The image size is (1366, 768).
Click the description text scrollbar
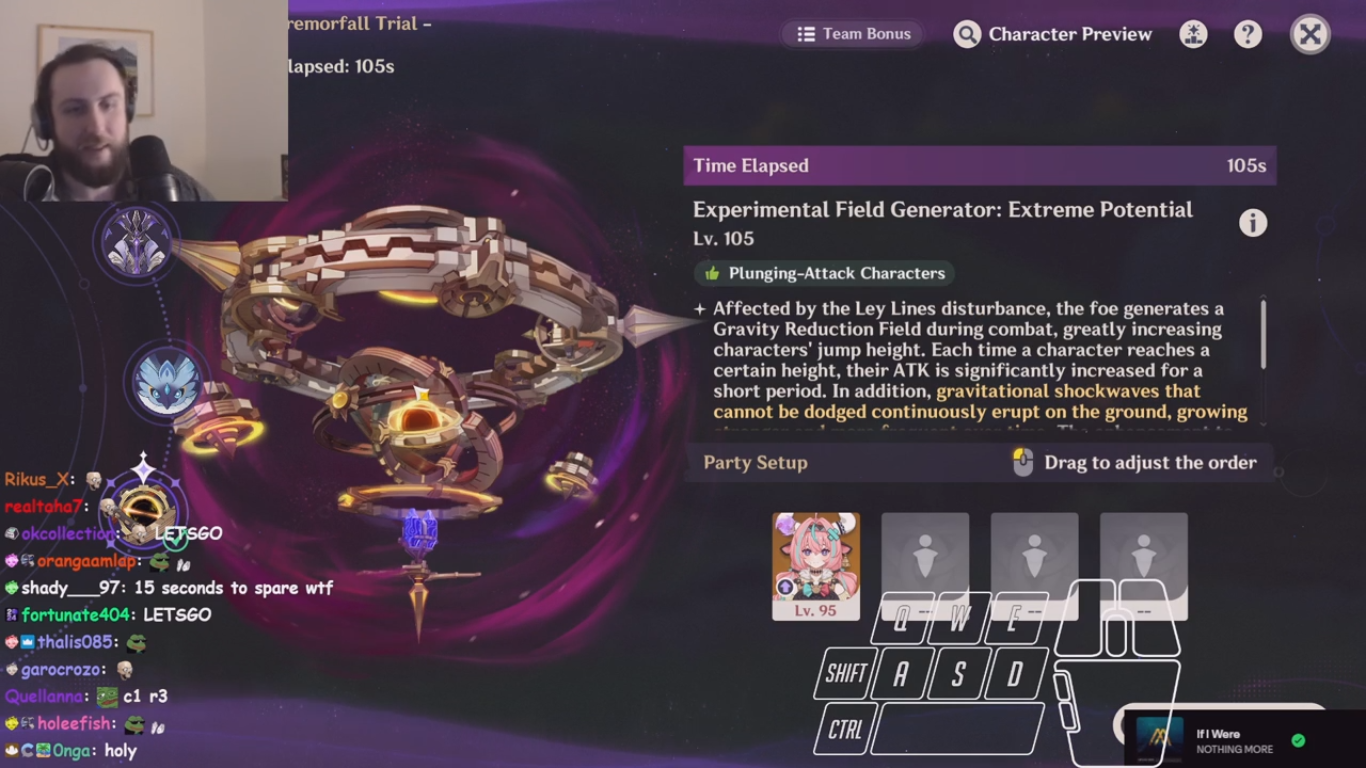click(x=1264, y=334)
